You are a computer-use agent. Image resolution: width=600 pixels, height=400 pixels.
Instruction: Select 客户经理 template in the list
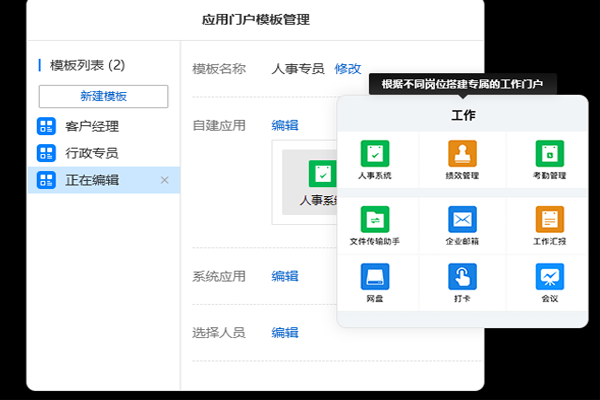(92, 127)
